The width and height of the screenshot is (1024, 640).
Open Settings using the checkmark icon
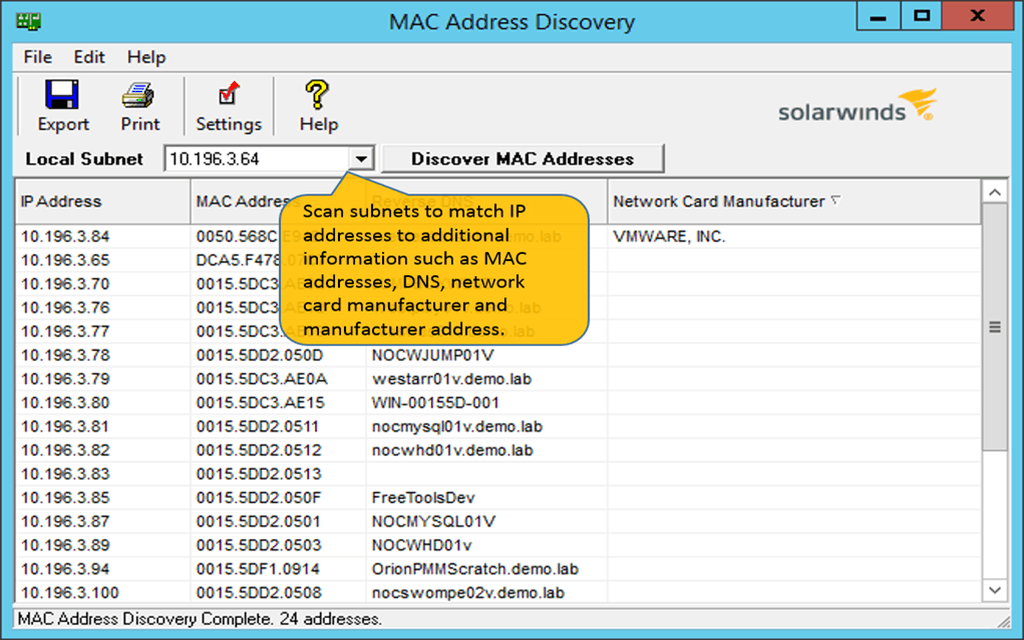pos(228,95)
